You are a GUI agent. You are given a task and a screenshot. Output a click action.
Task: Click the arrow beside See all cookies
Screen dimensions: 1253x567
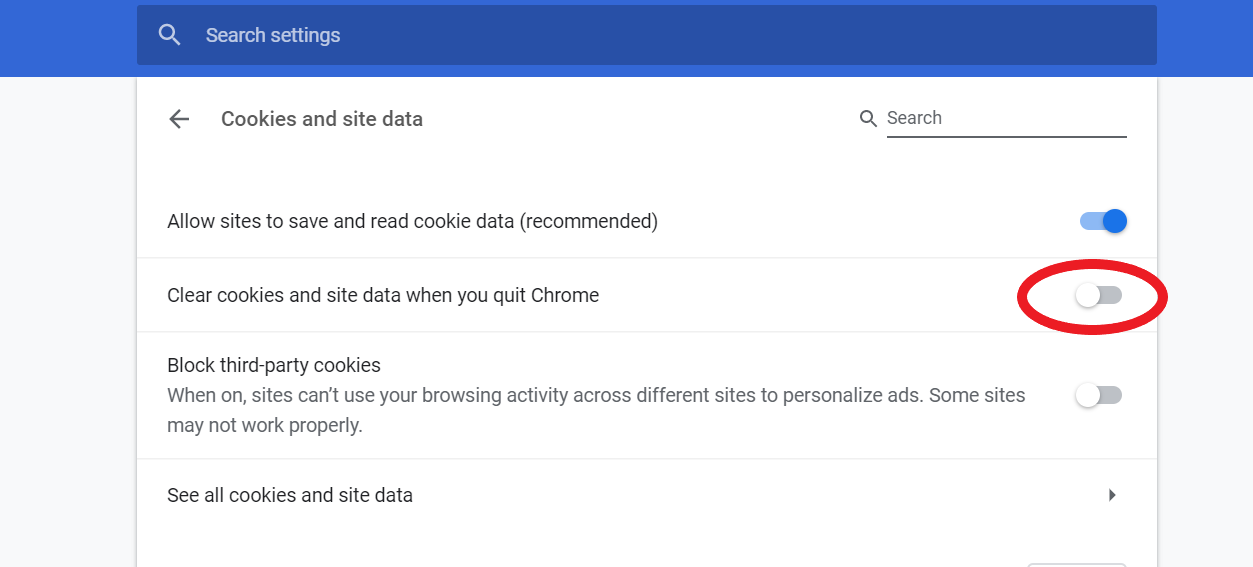point(1112,495)
